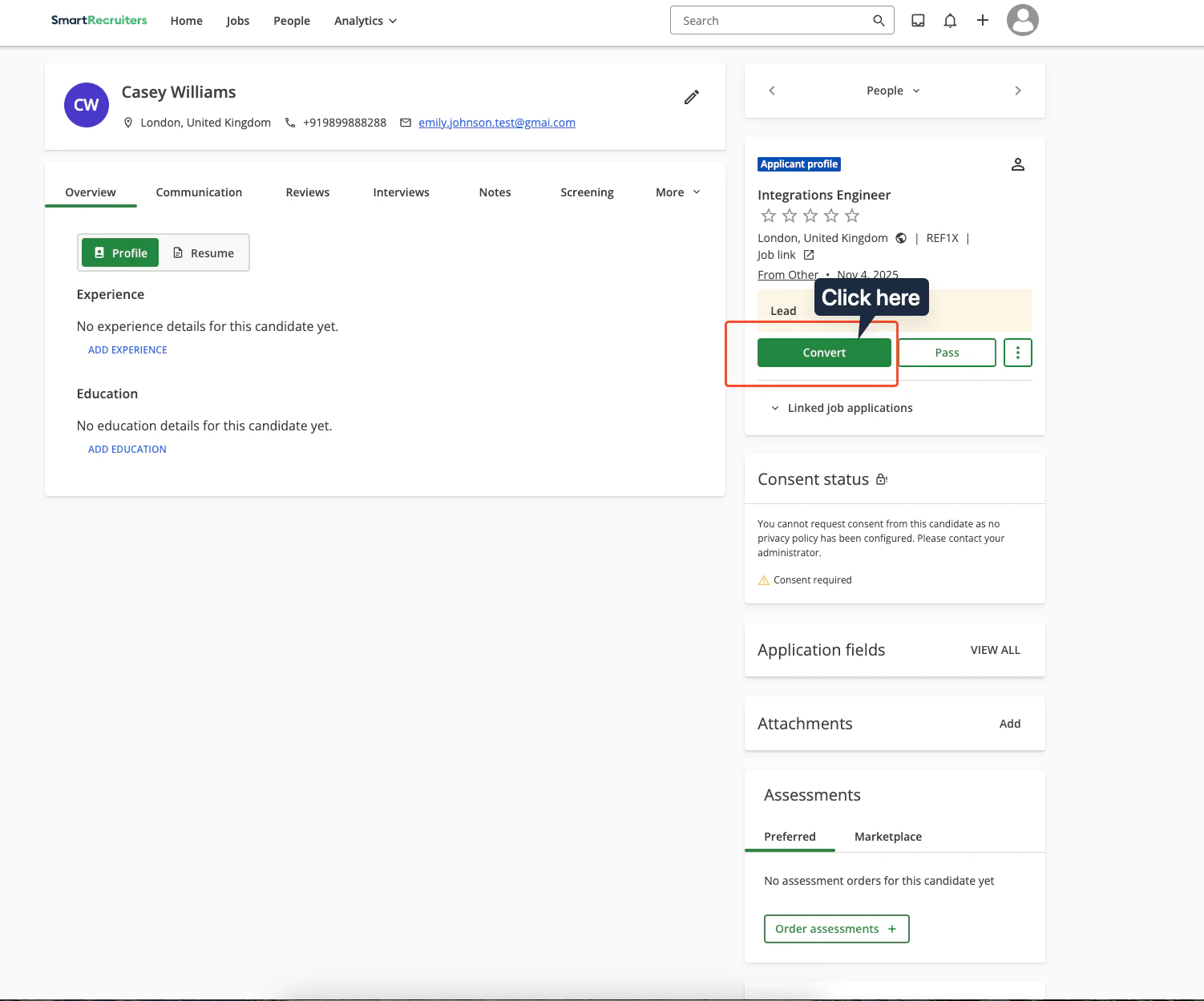Click the search magnifier icon

(x=879, y=21)
